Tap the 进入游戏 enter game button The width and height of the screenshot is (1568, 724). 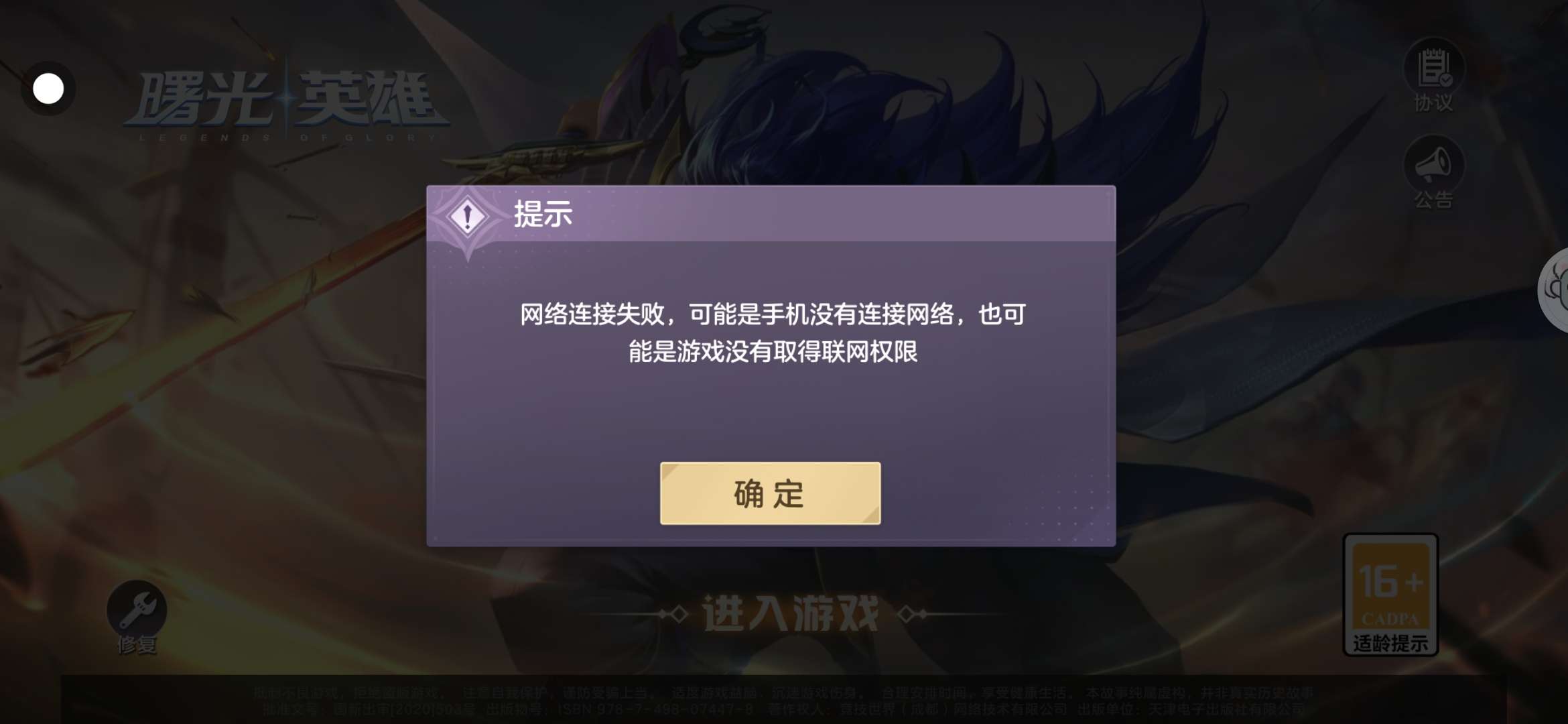point(791,613)
